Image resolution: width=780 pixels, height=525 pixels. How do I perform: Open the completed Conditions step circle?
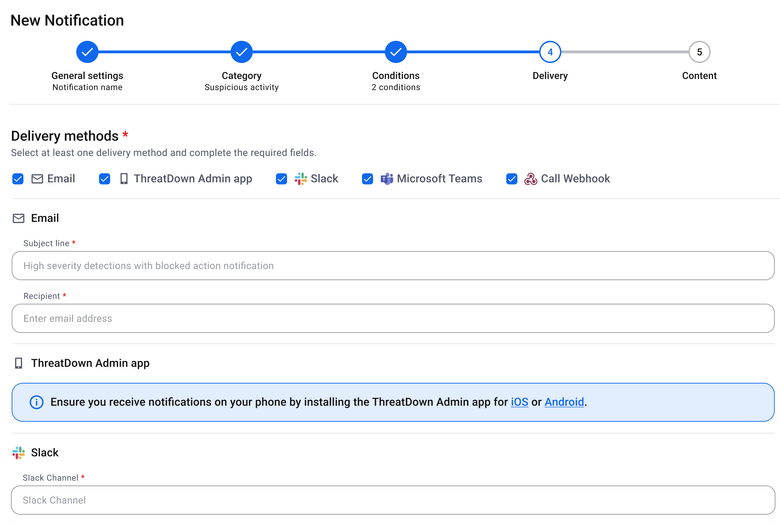tap(395, 52)
